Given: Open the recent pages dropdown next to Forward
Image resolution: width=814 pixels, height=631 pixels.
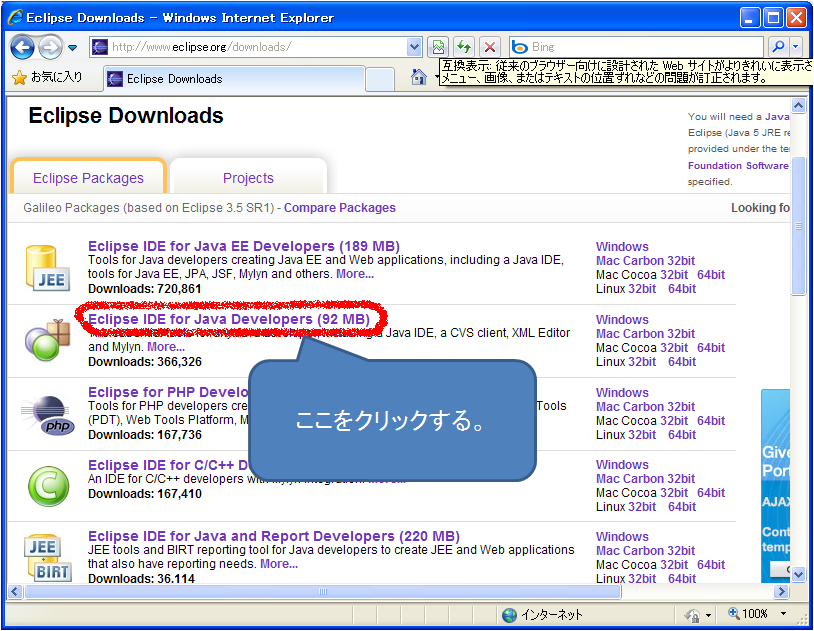Looking at the screenshot, I should point(73,48).
